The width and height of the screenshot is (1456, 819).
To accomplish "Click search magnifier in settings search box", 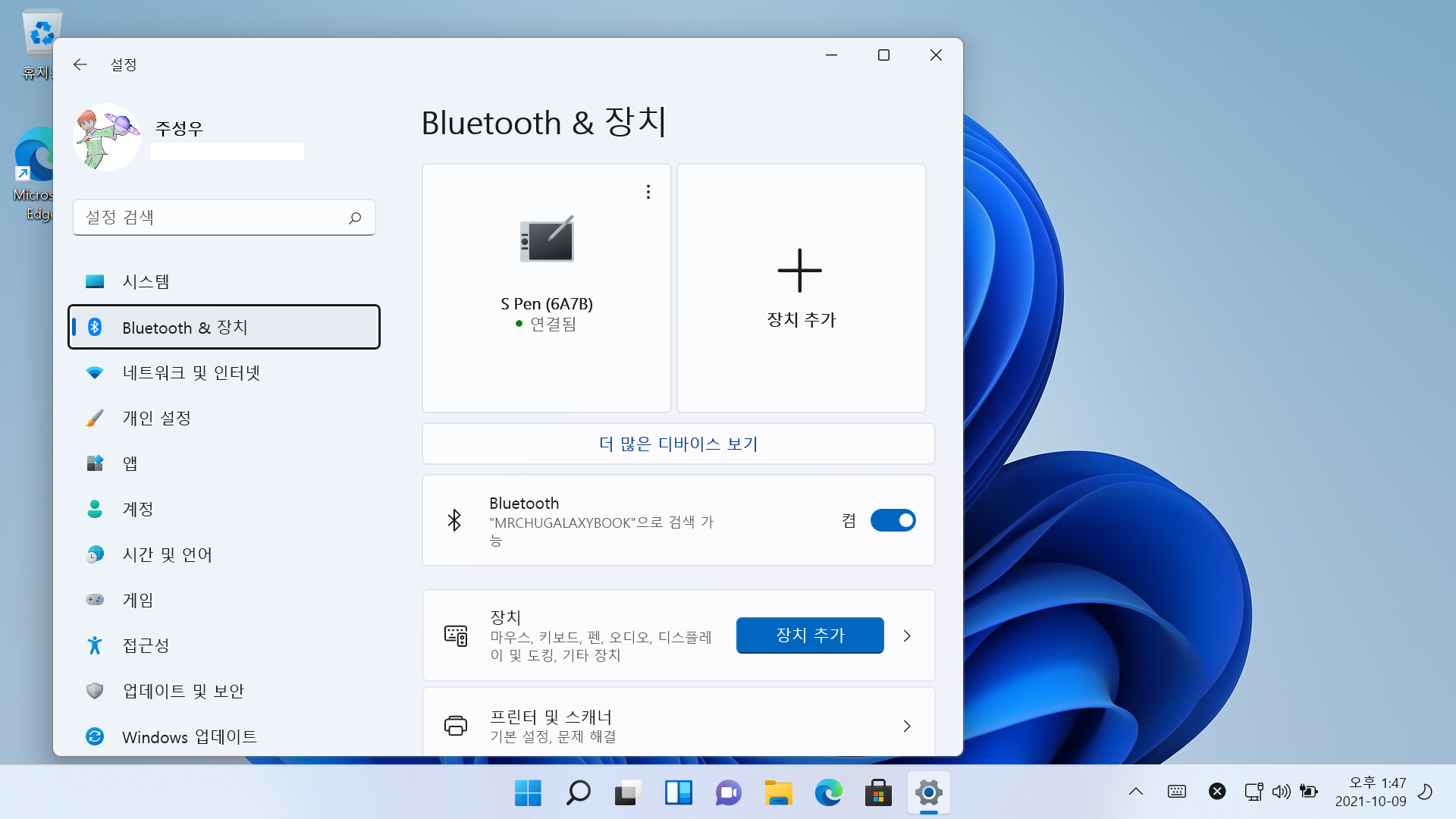I will pos(354,218).
